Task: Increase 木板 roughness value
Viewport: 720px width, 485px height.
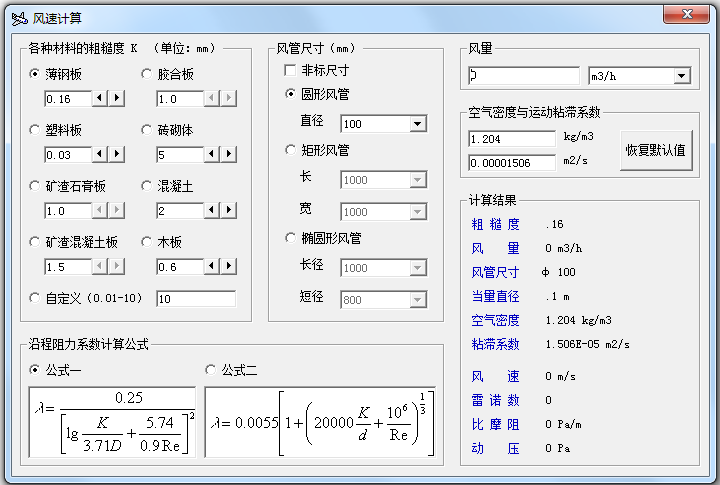Action: [229, 266]
